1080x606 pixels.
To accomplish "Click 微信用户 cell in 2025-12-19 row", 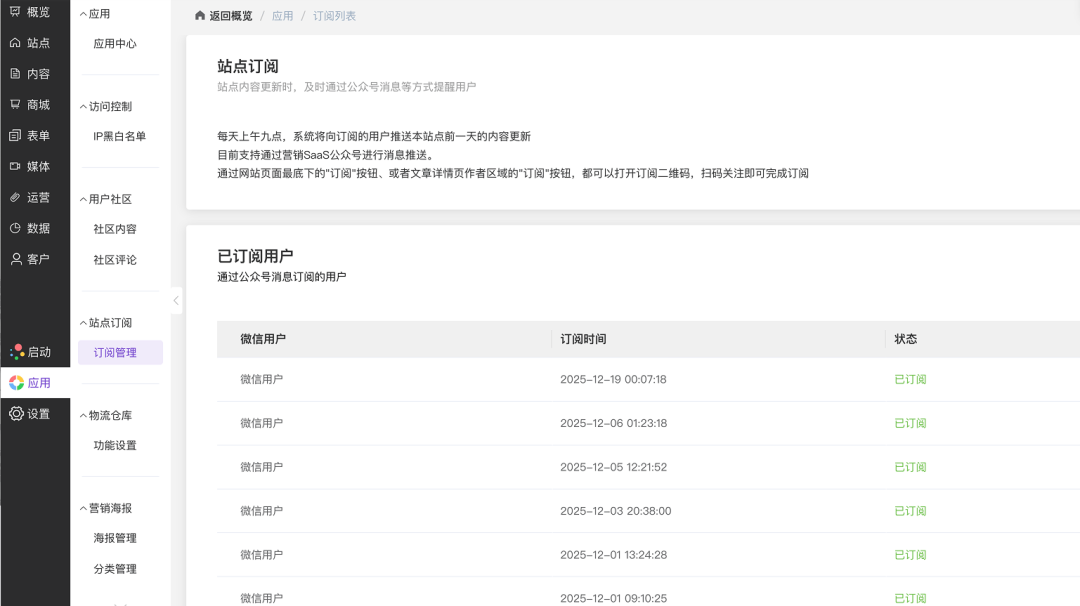I will click(261, 379).
